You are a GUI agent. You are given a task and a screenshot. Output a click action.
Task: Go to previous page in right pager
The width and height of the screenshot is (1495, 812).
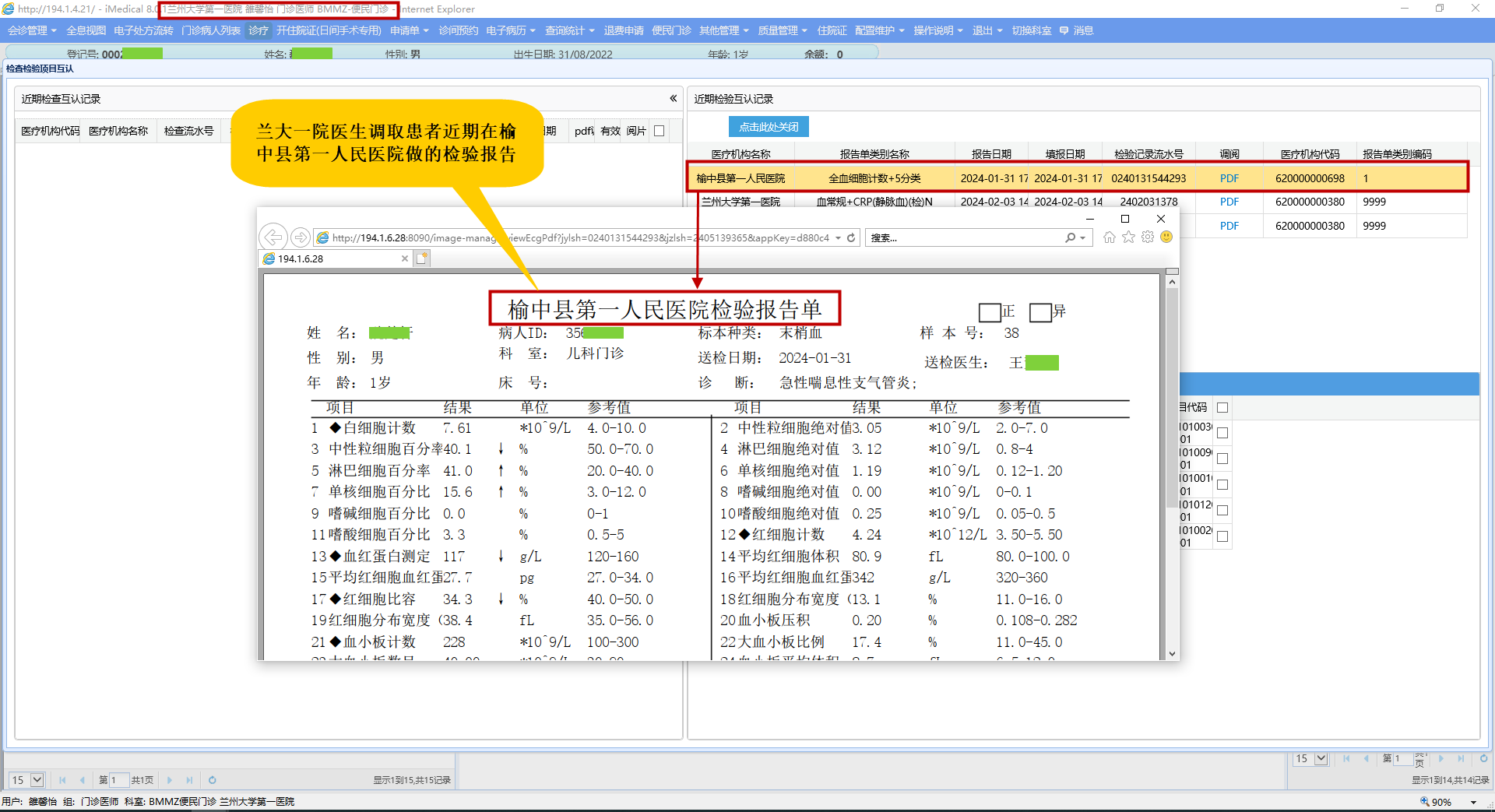pos(1366,758)
